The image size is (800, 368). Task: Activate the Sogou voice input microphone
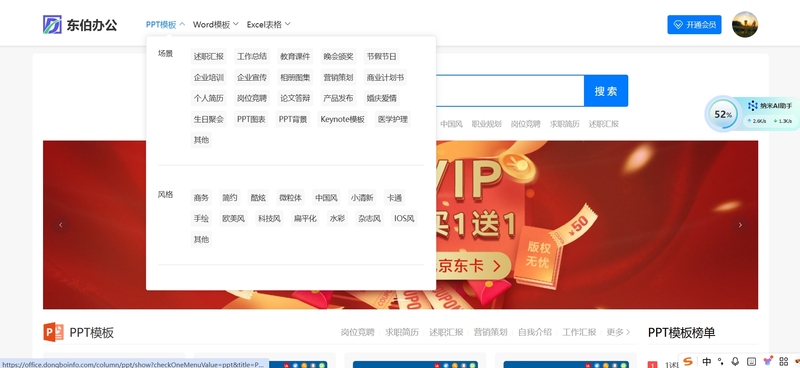(x=735, y=361)
